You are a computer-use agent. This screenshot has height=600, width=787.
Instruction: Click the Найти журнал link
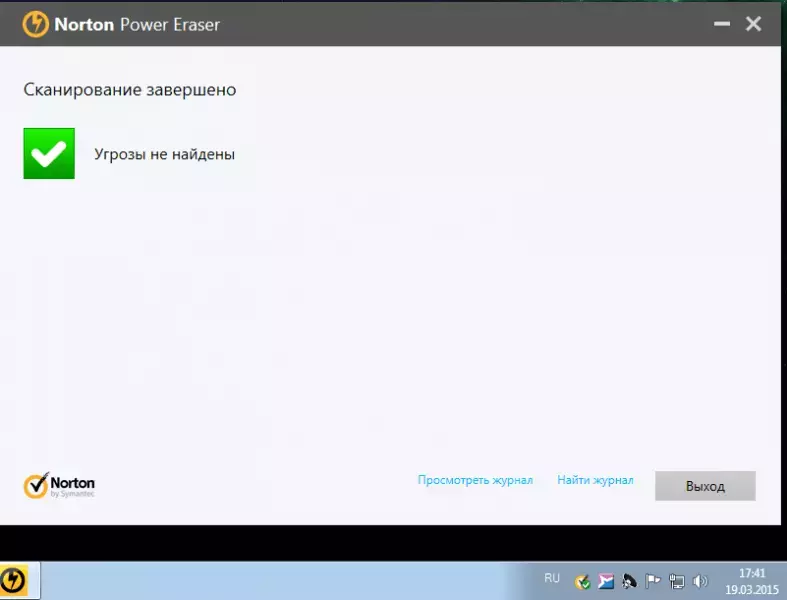[595, 481]
